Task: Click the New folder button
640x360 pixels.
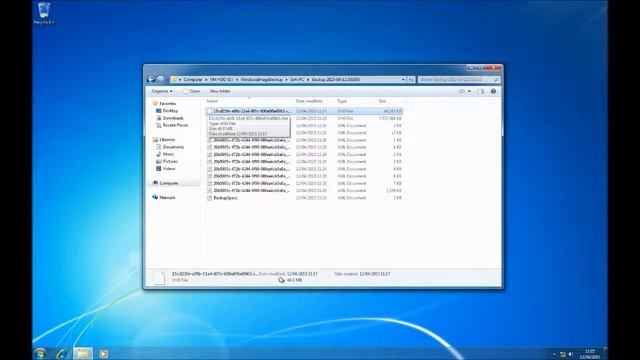Action: point(220,91)
